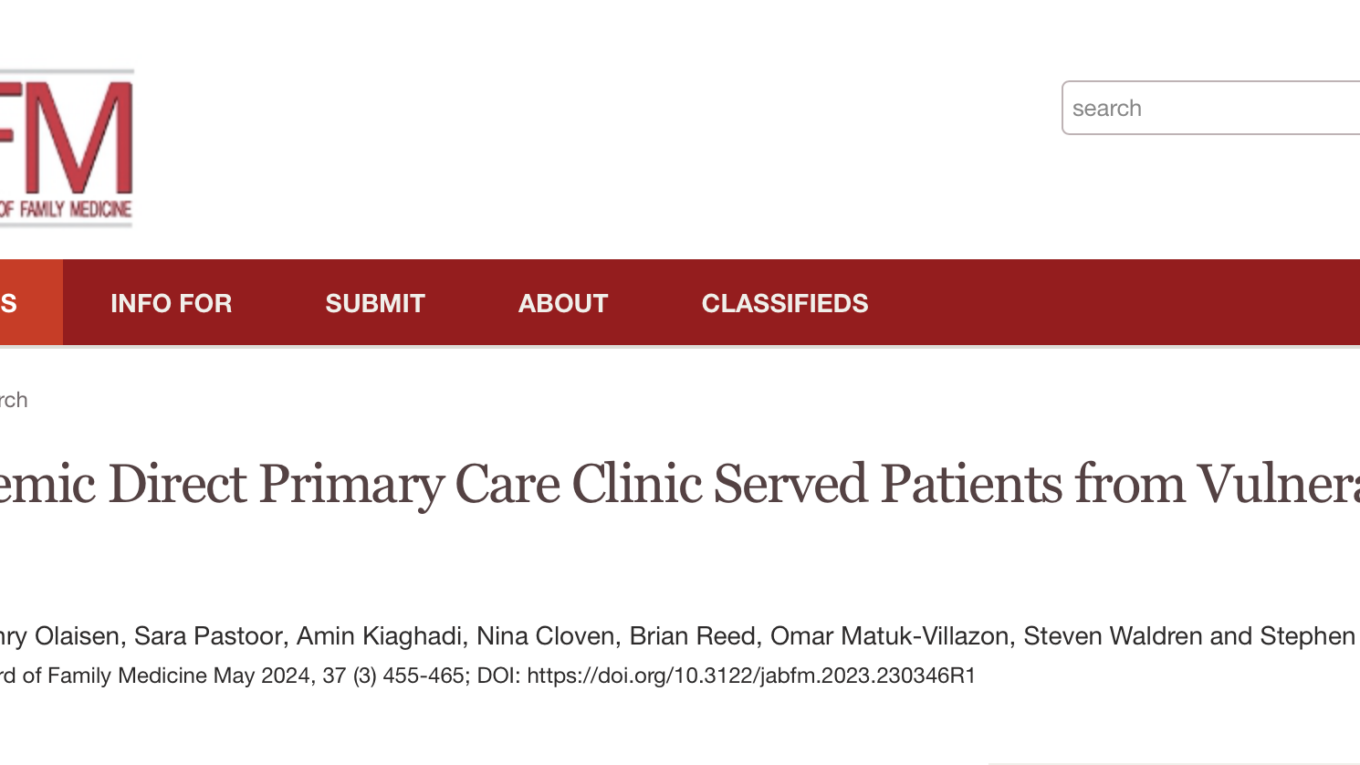Viewport: 1360px width, 765px height.
Task: Click the 'OF FAMILY MEDICINE' logo caption
Action: [66, 209]
